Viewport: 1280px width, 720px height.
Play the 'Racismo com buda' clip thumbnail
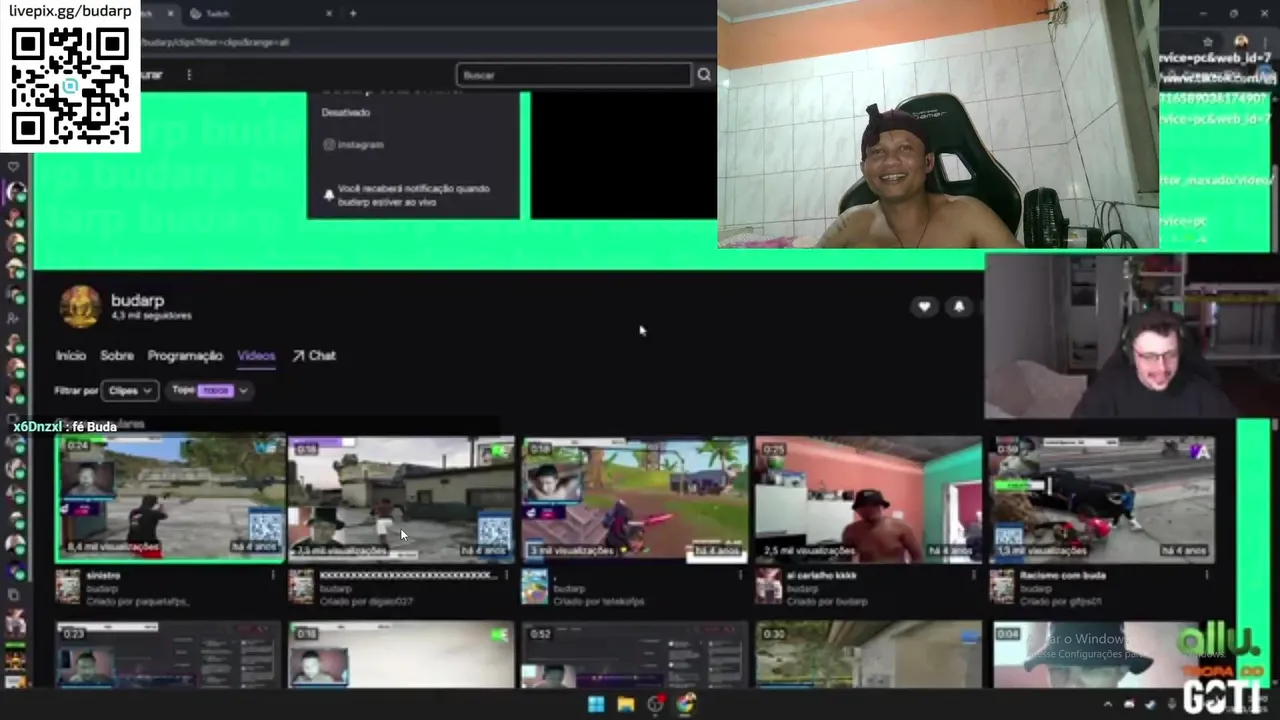click(x=1102, y=498)
